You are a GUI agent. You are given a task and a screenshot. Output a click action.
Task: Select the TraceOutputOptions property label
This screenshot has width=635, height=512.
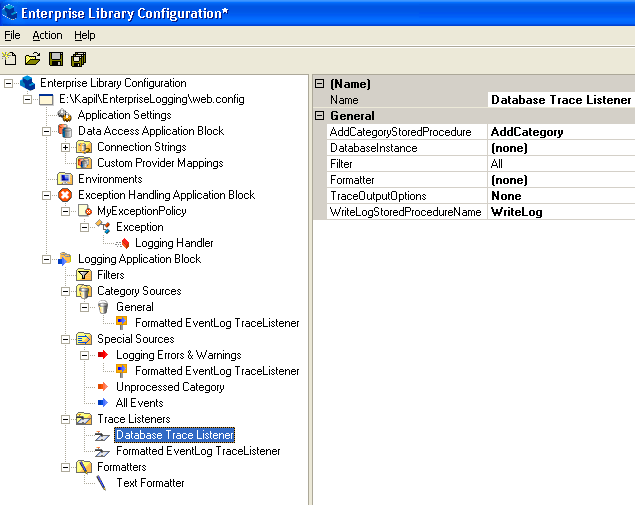[x=378, y=196]
